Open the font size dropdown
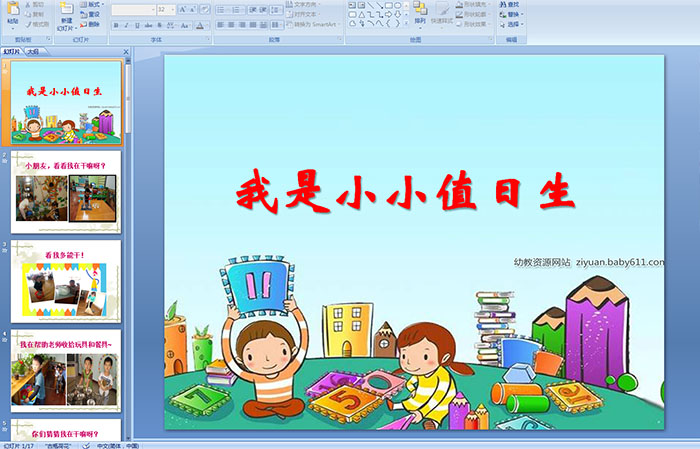Screen dimensions: 700x449 coord(174,9)
